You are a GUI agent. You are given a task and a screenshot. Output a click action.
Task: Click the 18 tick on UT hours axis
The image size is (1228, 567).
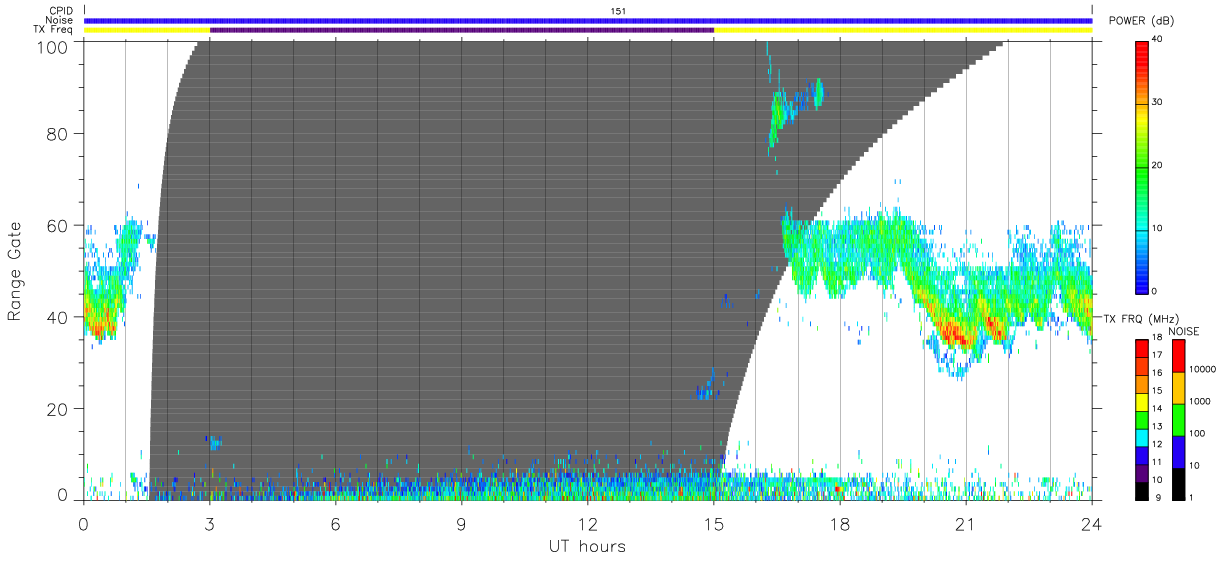[x=840, y=525]
